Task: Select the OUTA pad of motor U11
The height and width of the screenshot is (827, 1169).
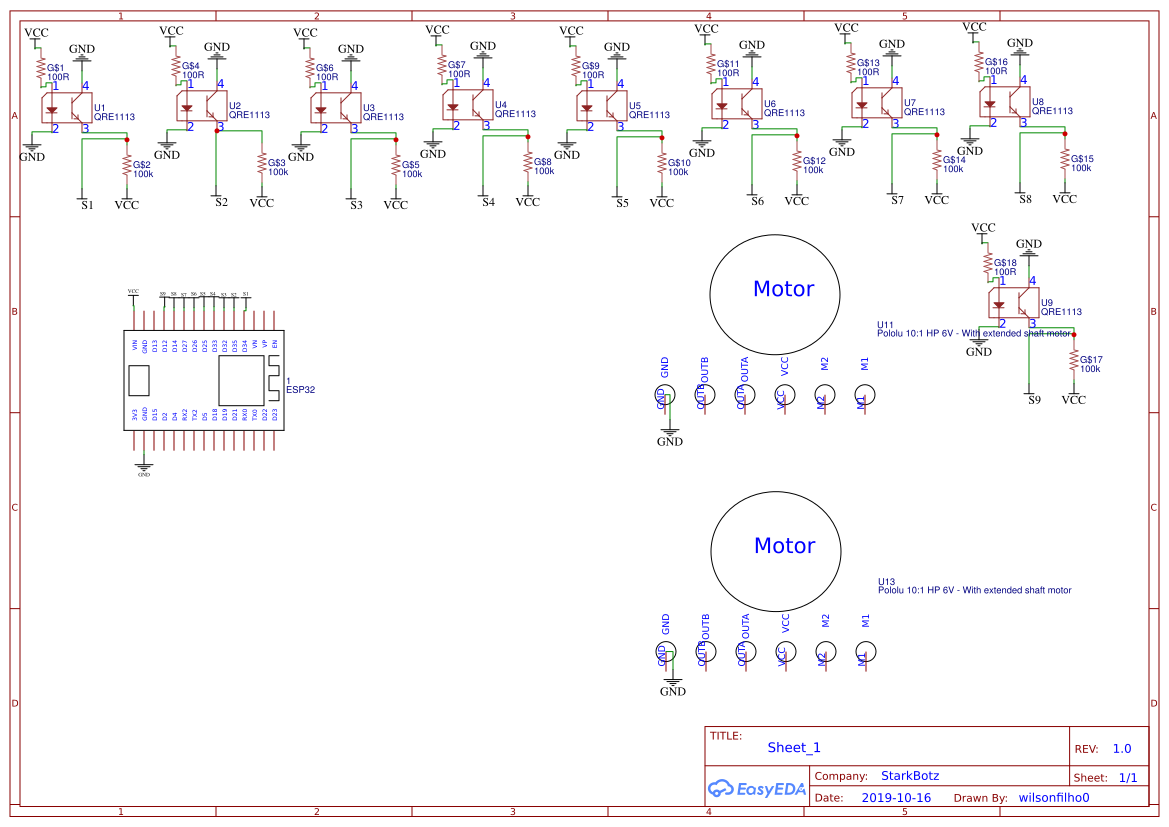Action: [744, 394]
